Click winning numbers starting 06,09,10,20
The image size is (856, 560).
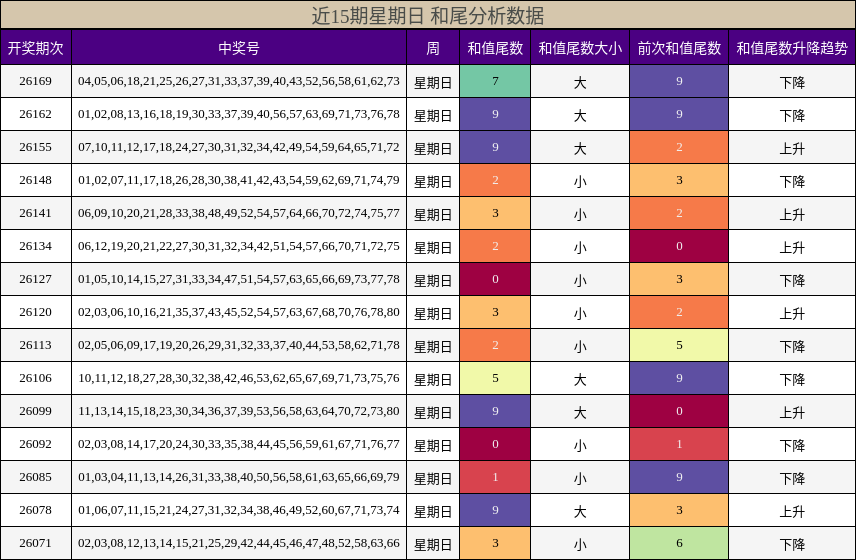click(239, 213)
